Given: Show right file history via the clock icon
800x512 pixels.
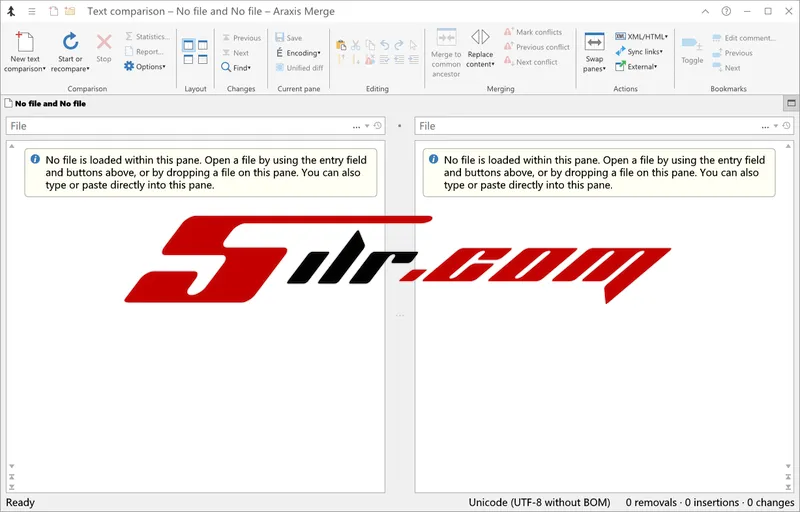Looking at the screenshot, I should (786, 125).
